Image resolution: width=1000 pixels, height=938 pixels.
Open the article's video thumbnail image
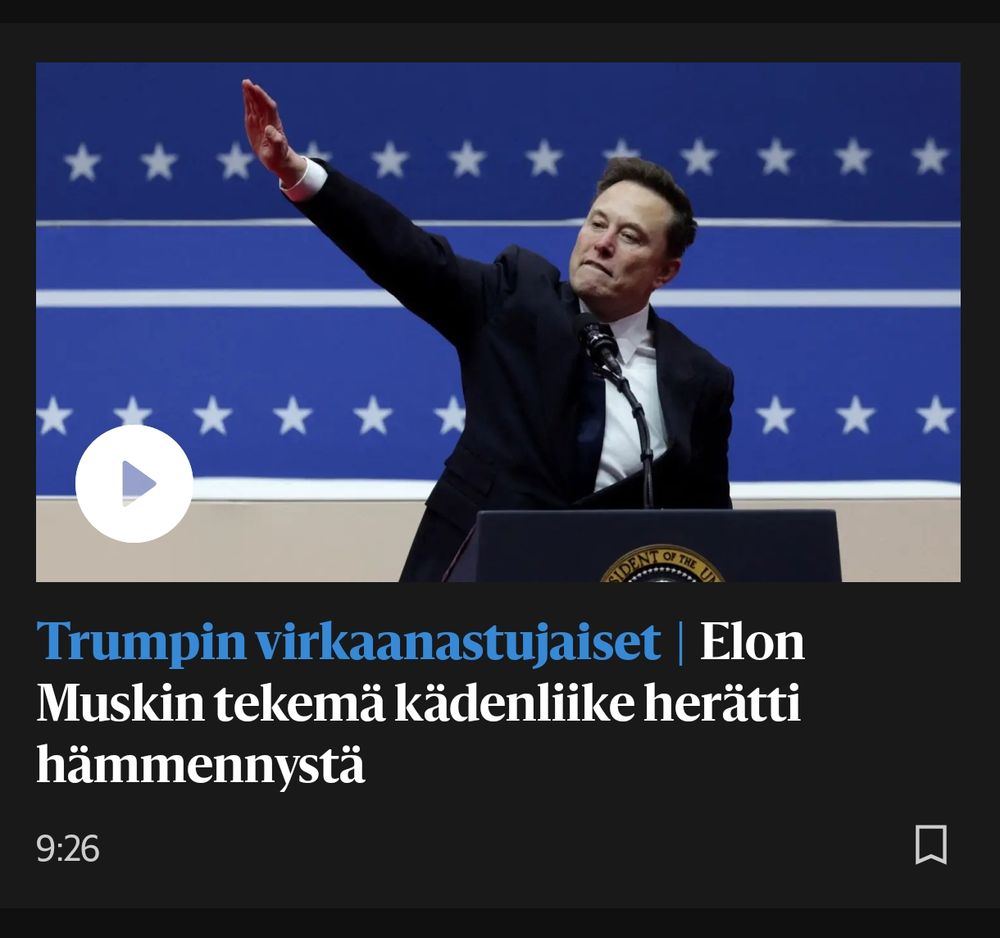tap(498, 322)
